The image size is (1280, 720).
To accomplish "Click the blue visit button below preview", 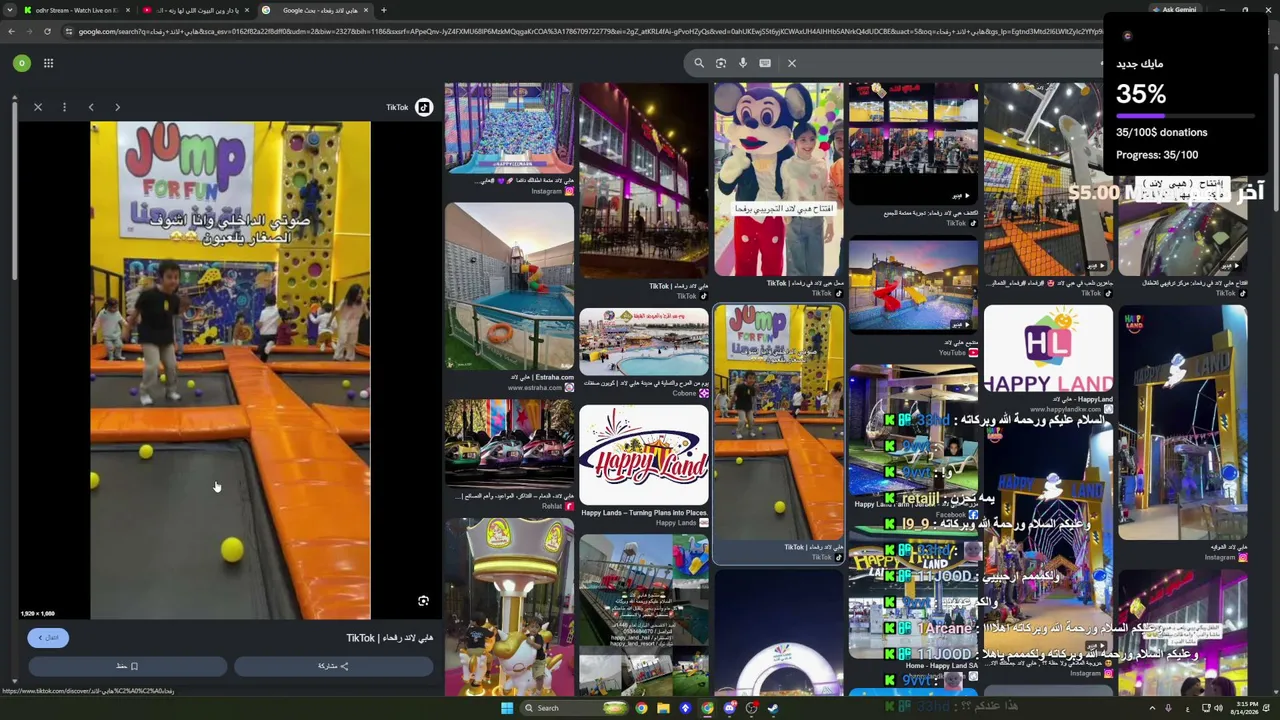I will tap(48, 638).
